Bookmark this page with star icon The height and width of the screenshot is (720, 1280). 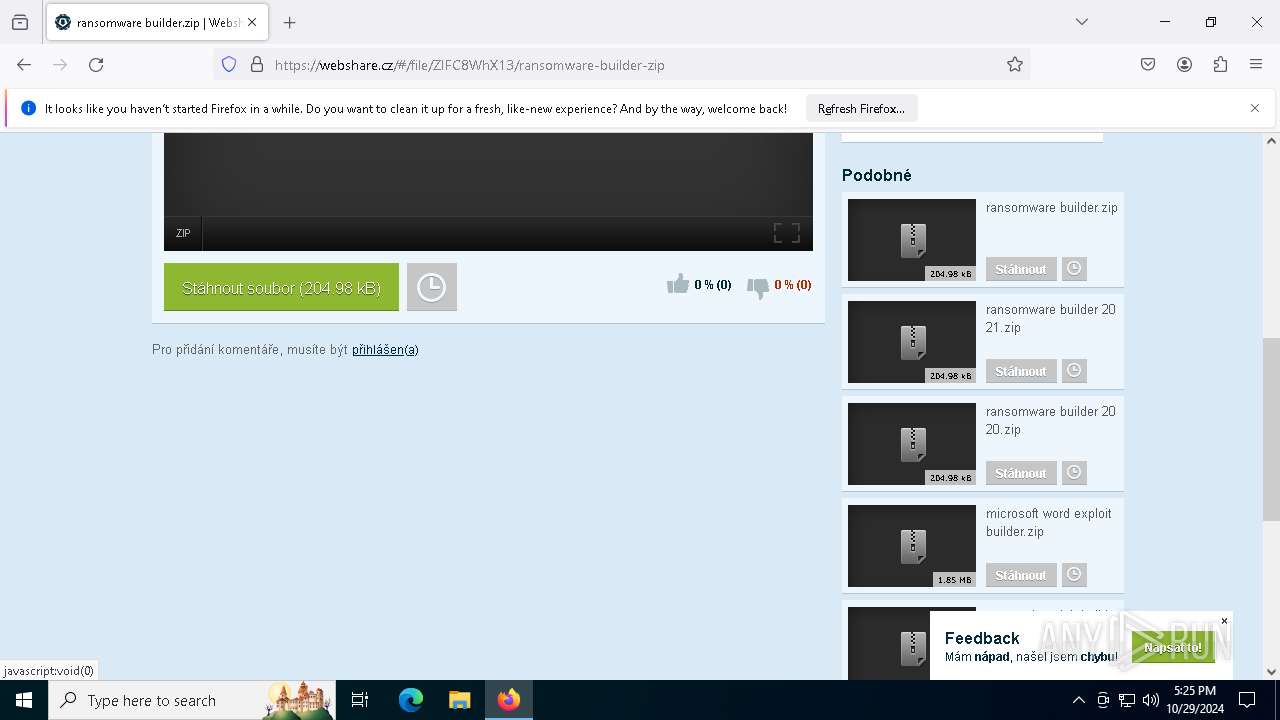pyautogui.click(x=1015, y=65)
